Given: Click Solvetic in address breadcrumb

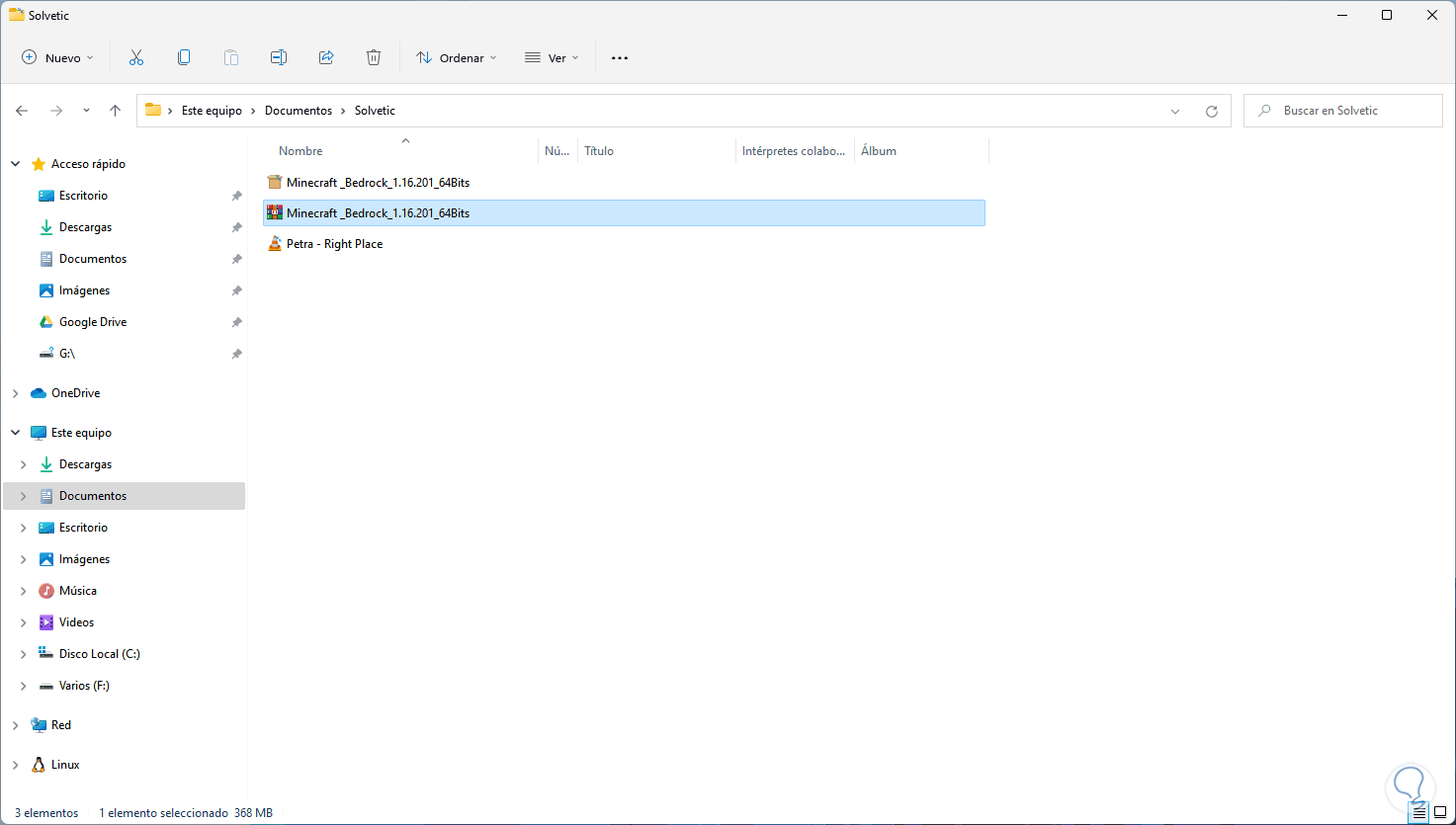Looking at the screenshot, I should 375,111.
